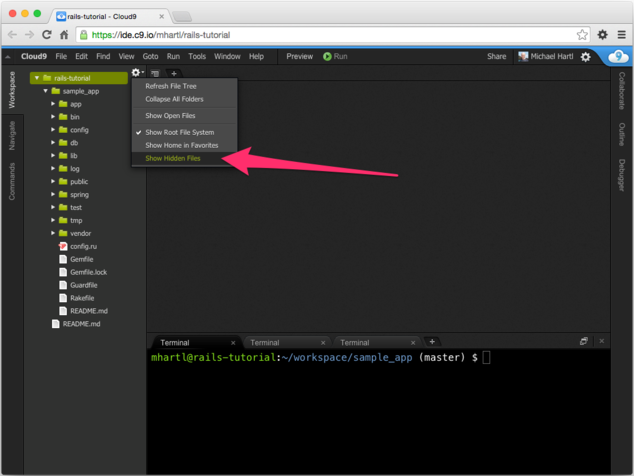The width and height of the screenshot is (634, 476).
Task: Click the plus icon to add terminal tab
Action: tap(432, 342)
